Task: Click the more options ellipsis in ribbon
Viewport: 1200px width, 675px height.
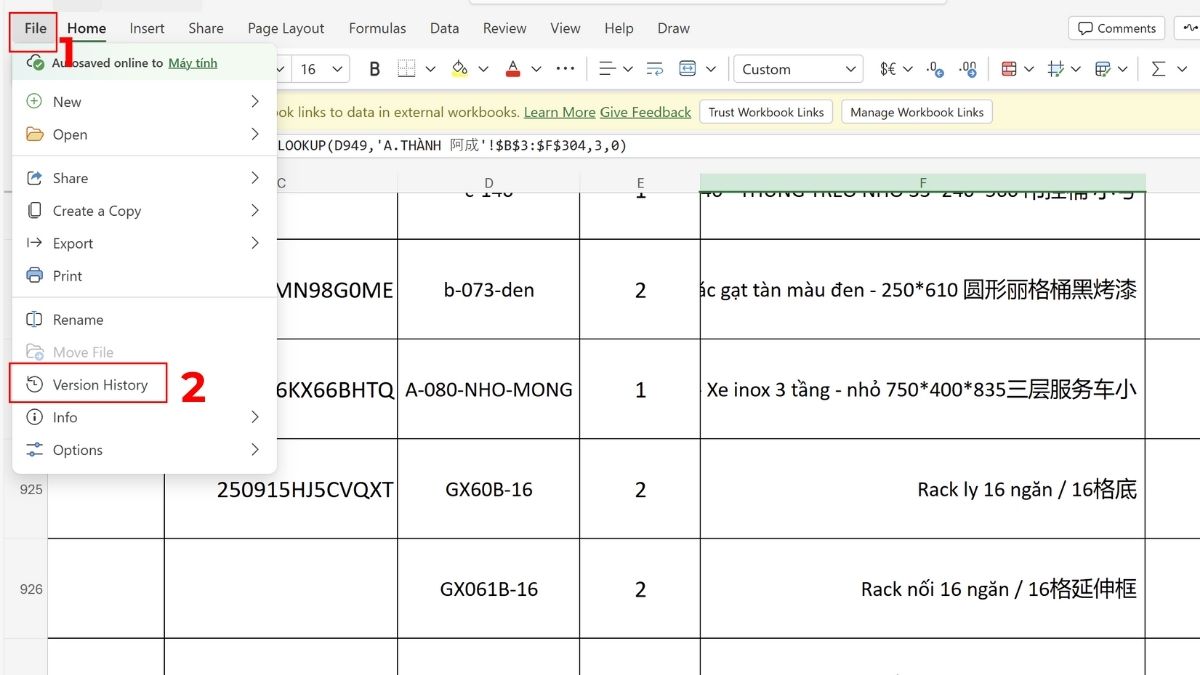Action: (x=565, y=69)
